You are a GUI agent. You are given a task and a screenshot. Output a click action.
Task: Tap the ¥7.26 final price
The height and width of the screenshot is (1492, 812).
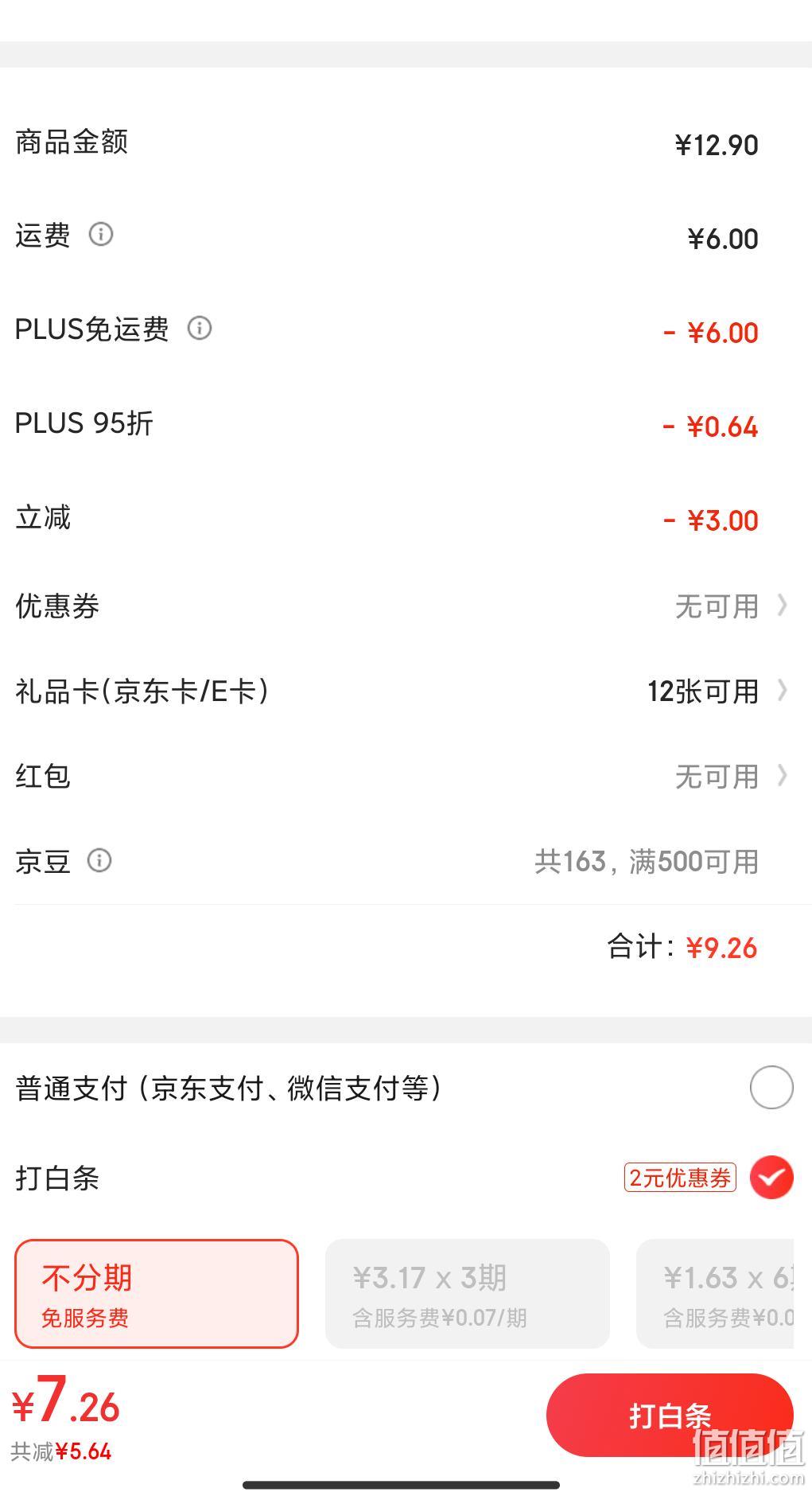coord(65,1401)
